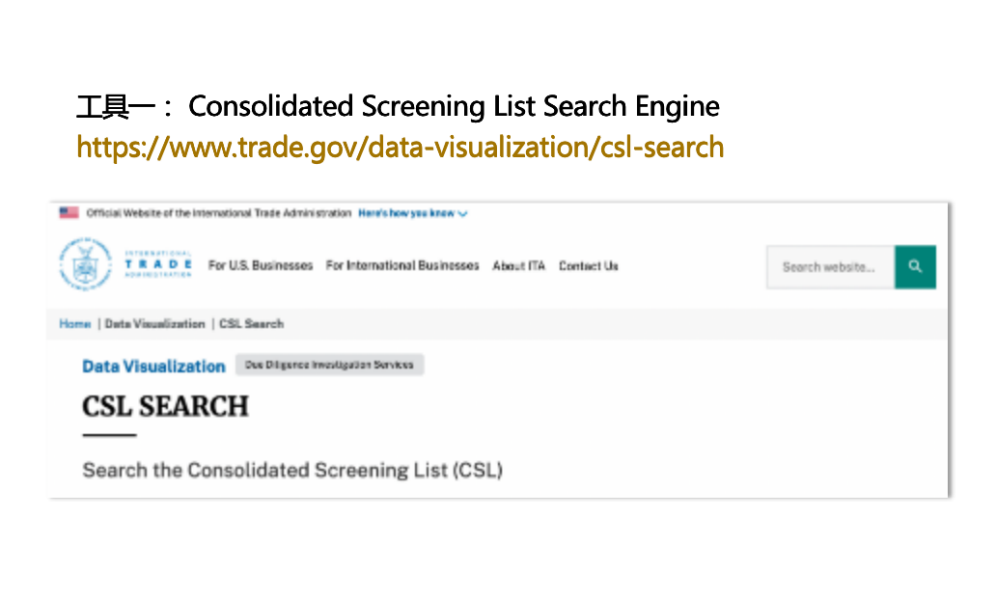Click the CSL SEARCH page heading
Viewport: 996px width, 600px height.
(165, 406)
